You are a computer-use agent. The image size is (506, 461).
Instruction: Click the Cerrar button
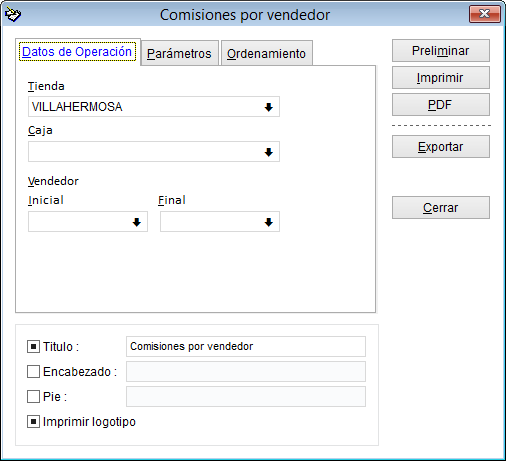tap(441, 208)
